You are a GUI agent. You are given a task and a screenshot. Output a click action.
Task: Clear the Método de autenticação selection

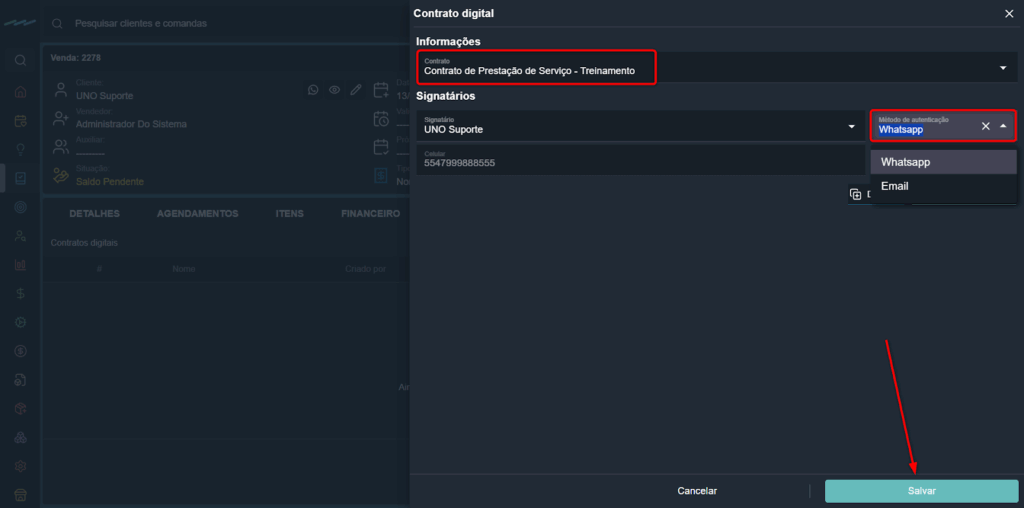click(985, 126)
